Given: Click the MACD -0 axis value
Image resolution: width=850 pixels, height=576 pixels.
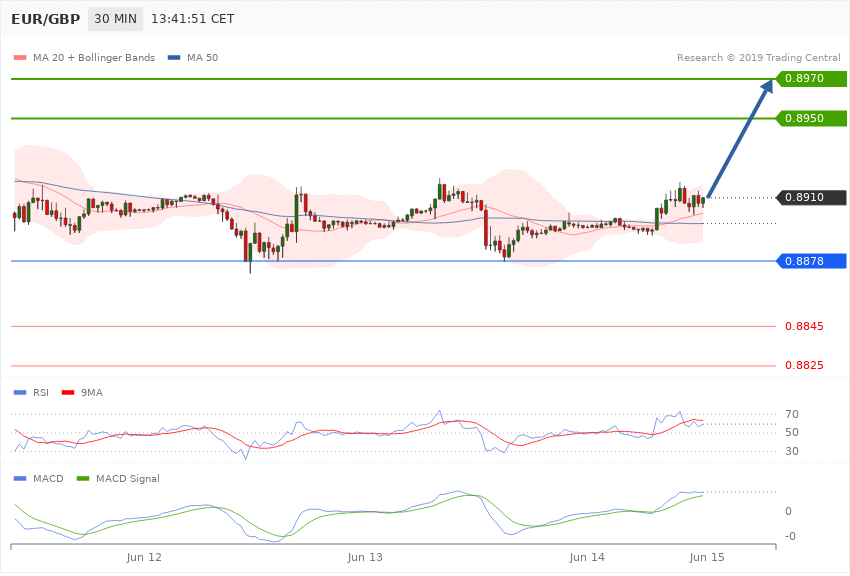Looking at the screenshot, I should click(790, 536).
